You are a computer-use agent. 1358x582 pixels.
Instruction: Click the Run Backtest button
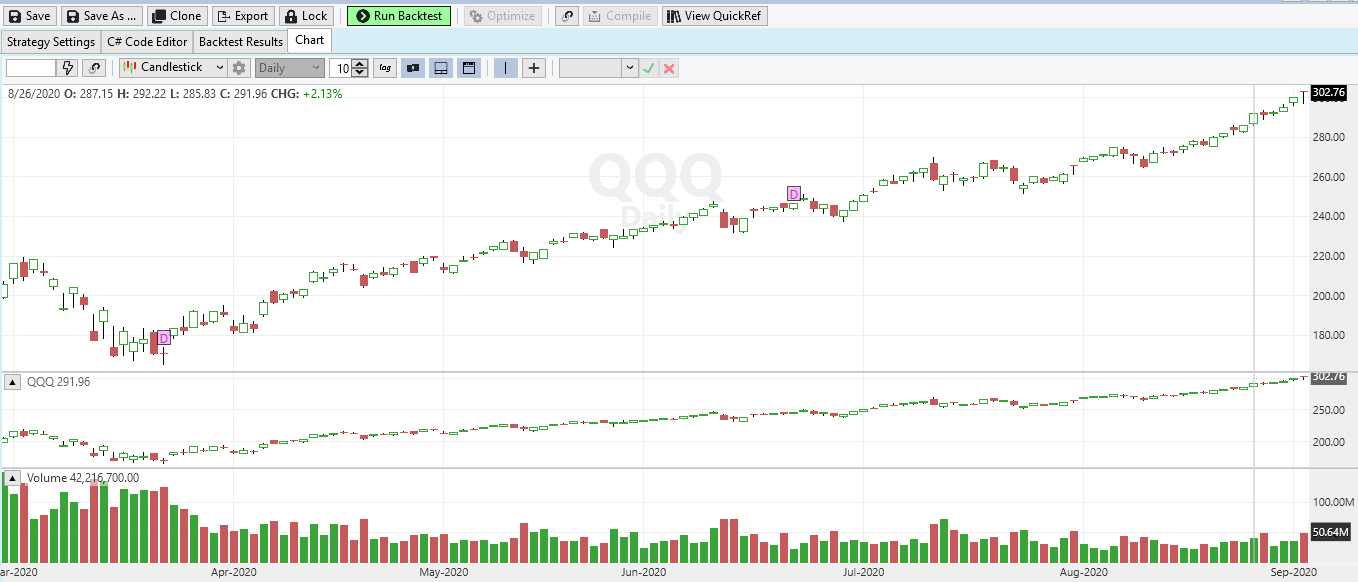(x=399, y=16)
